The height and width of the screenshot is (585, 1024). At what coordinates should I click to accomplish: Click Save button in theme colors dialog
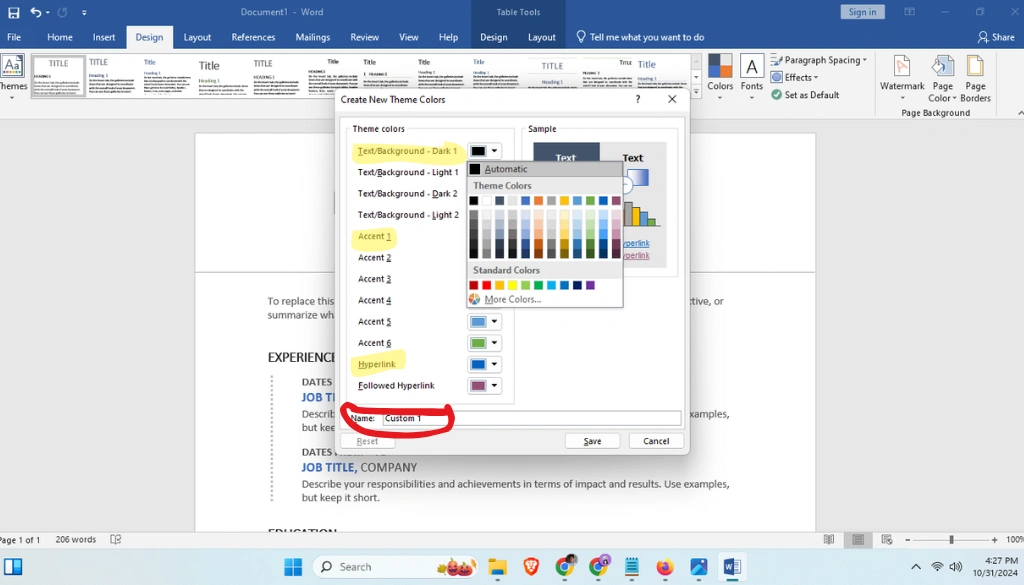click(592, 441)
